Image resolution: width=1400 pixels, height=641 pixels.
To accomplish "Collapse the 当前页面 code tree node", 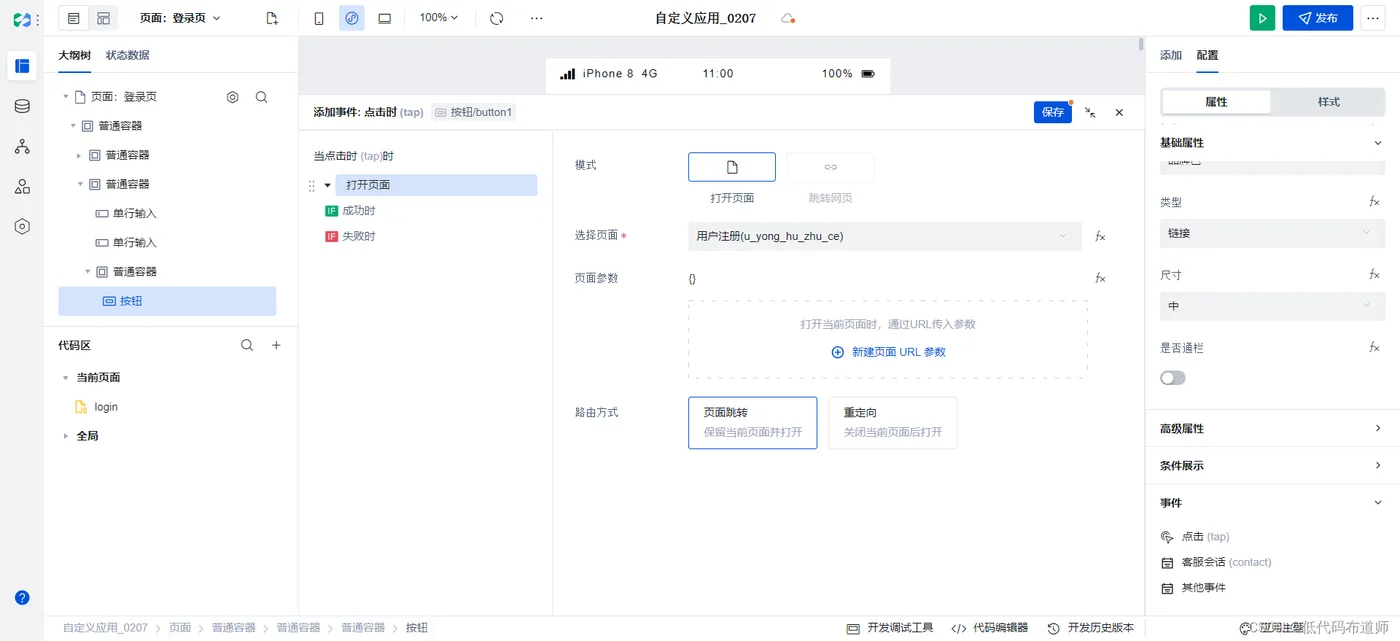I will point(66,378).
